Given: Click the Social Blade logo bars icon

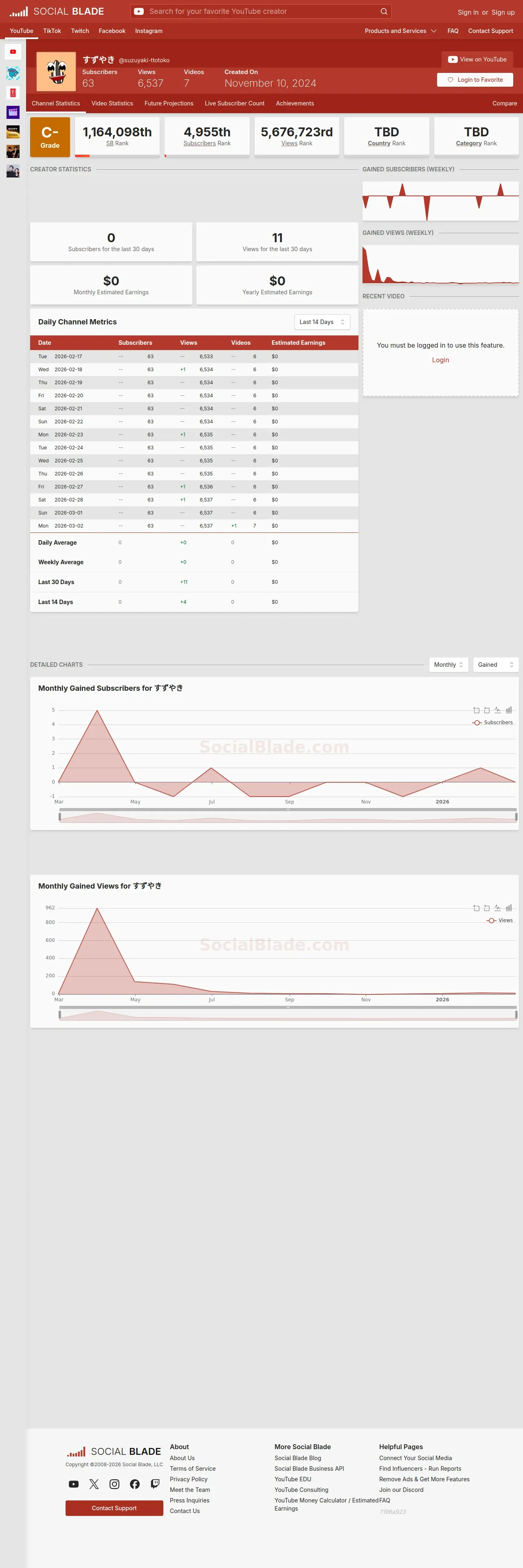Looking at the screenshot, I should pos(19,11).
